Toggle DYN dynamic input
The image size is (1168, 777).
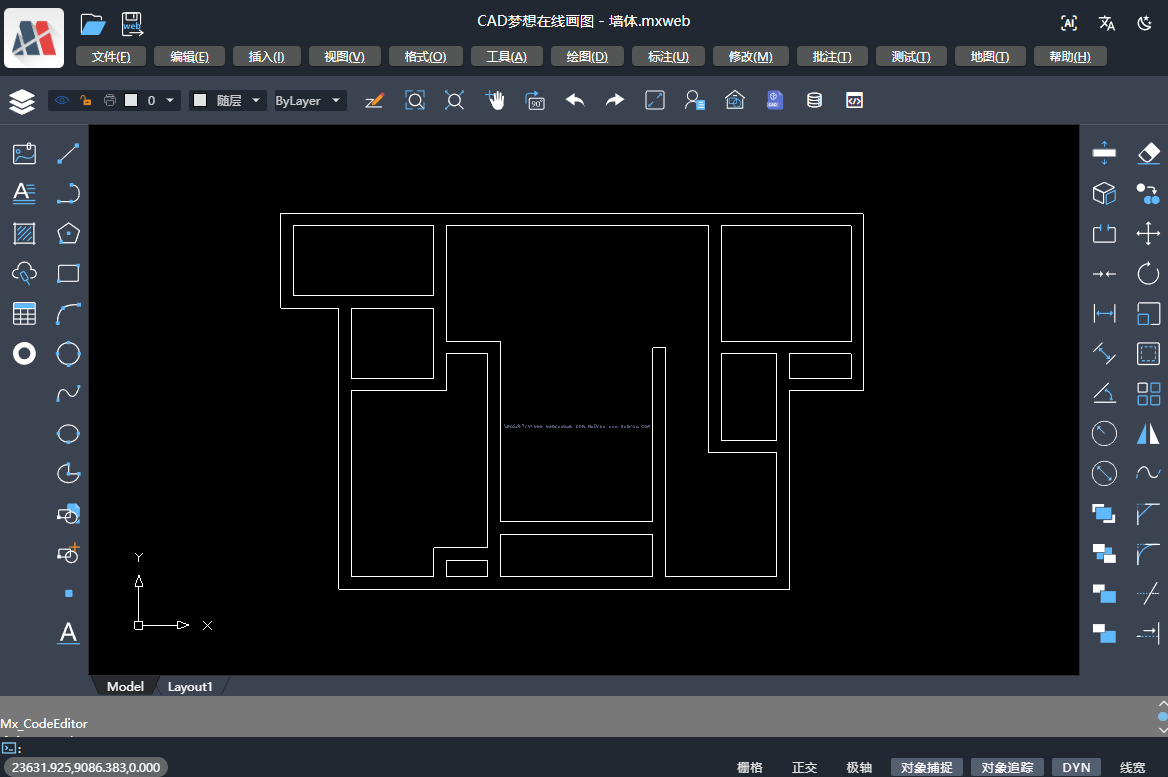[x=1076, y=767]
